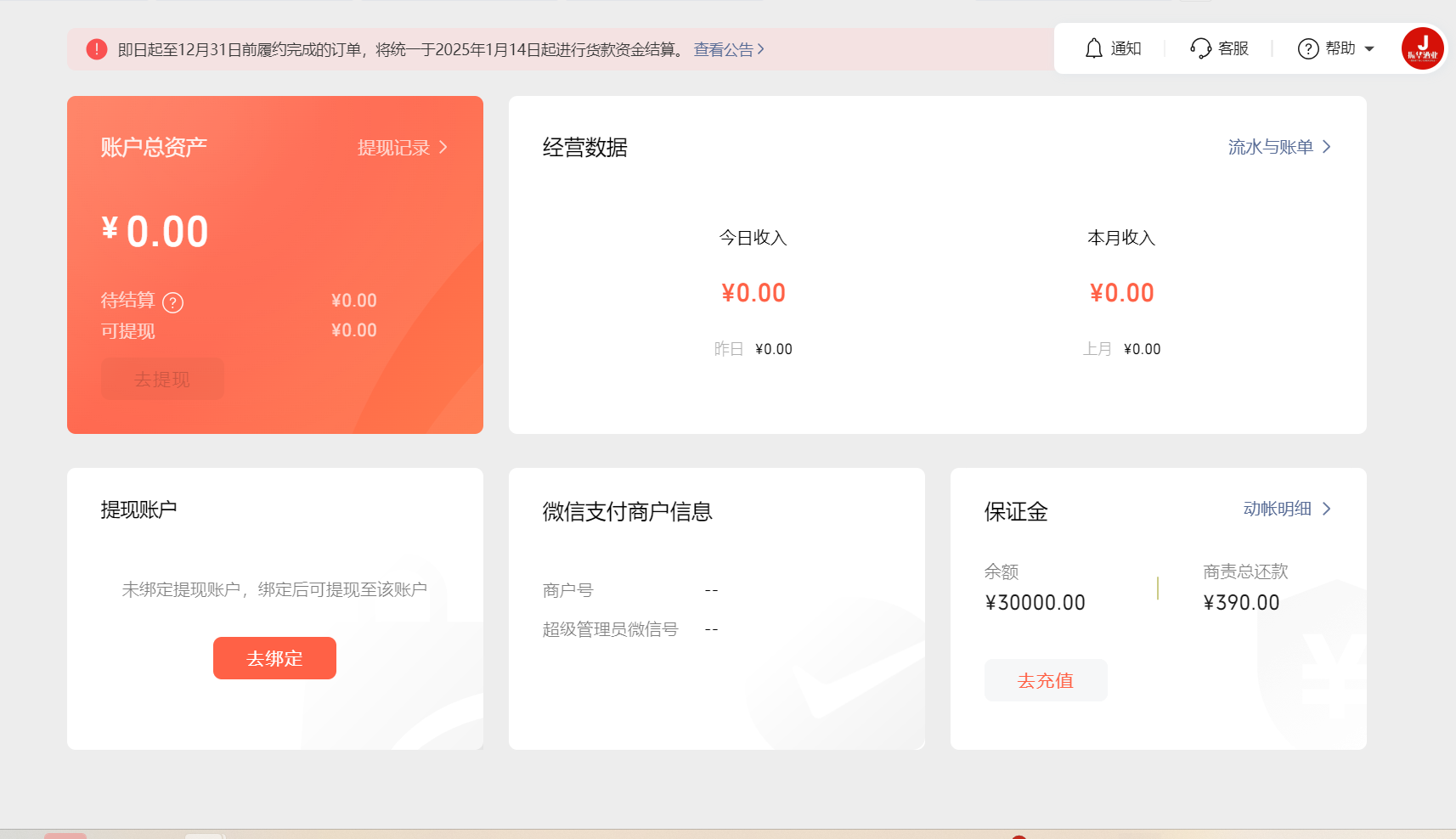Screen dimensions: 1456x839
Task: Click the 商户号 label
Action: 568,590
